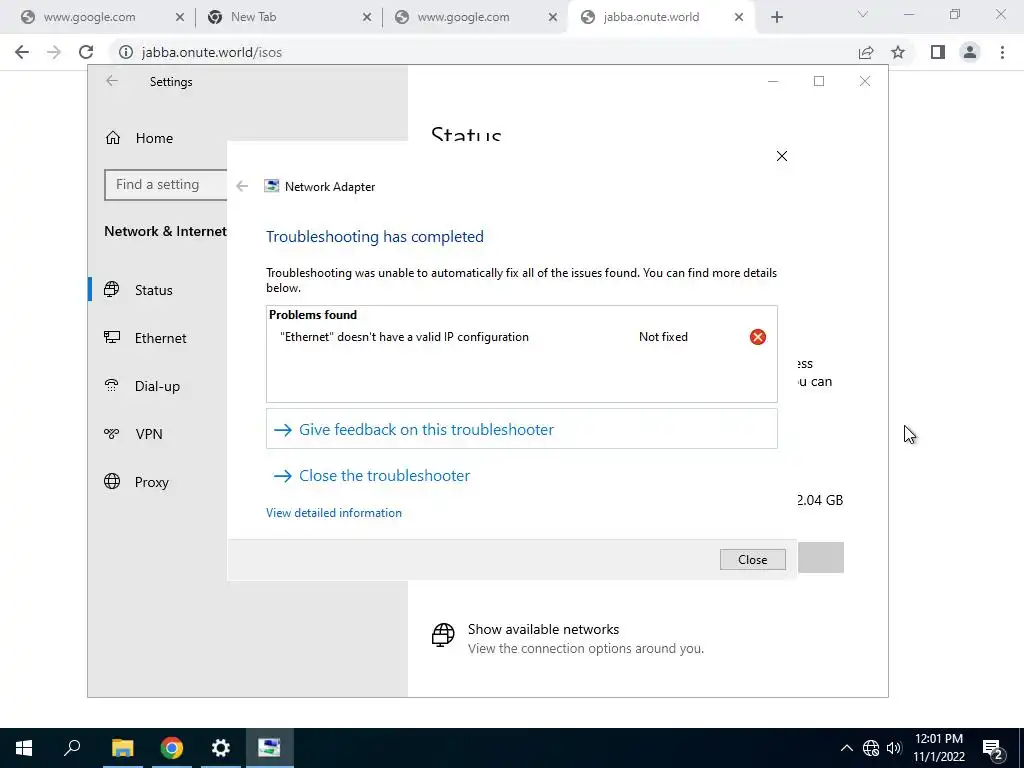
Task: Open Proxy settings page
Action: coord(152,482)
